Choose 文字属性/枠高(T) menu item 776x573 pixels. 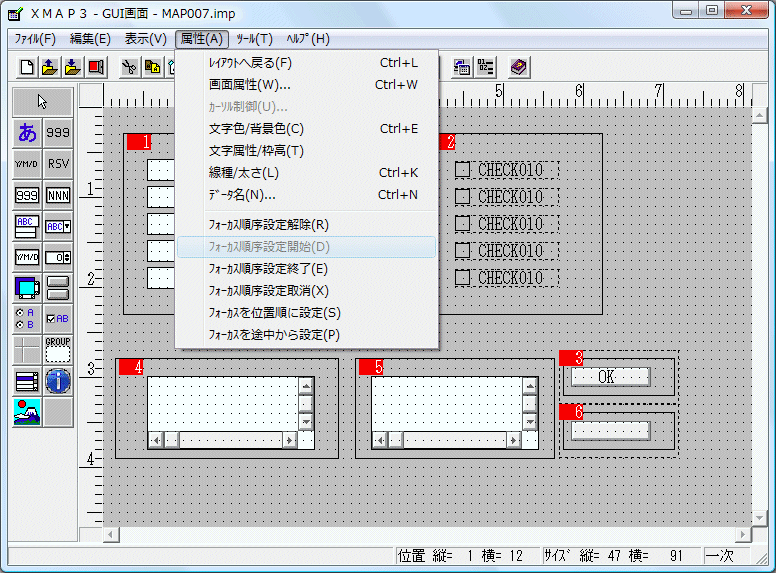point(307,150)
